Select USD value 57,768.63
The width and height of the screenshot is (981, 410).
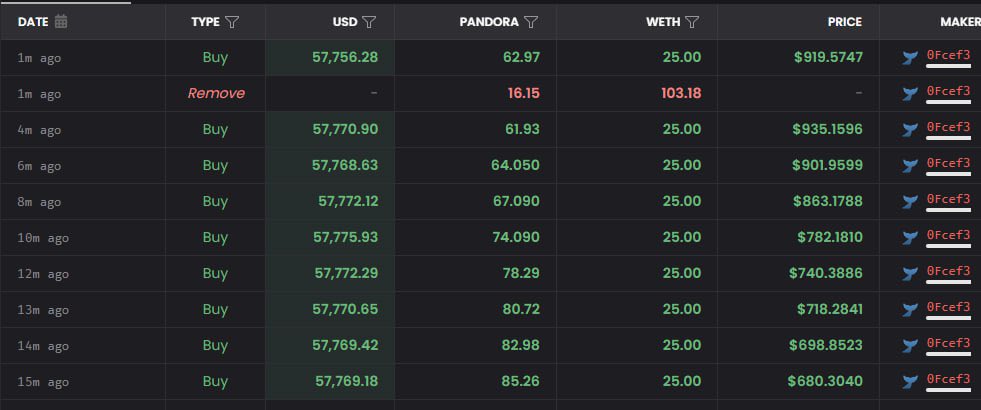click(345, 166)
